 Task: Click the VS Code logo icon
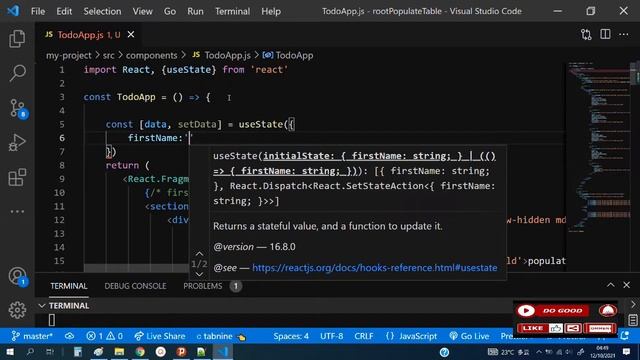click(13, 11)
